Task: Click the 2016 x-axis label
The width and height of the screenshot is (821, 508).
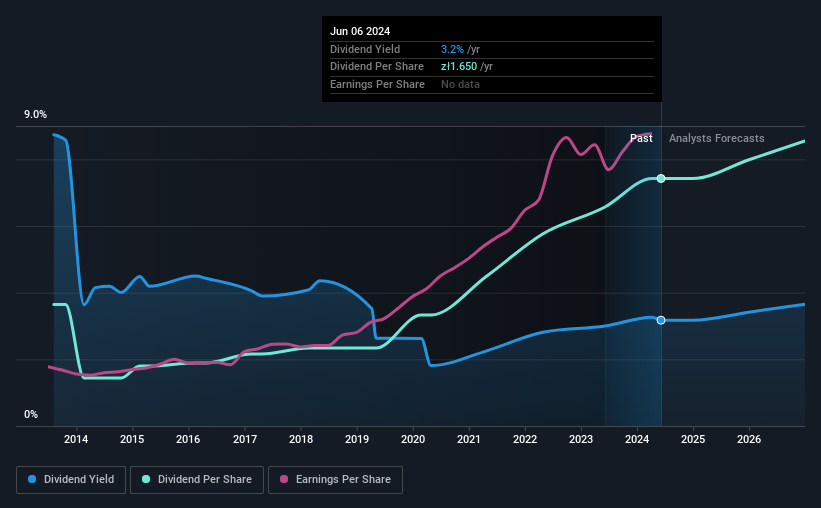Action: (188, 439)
